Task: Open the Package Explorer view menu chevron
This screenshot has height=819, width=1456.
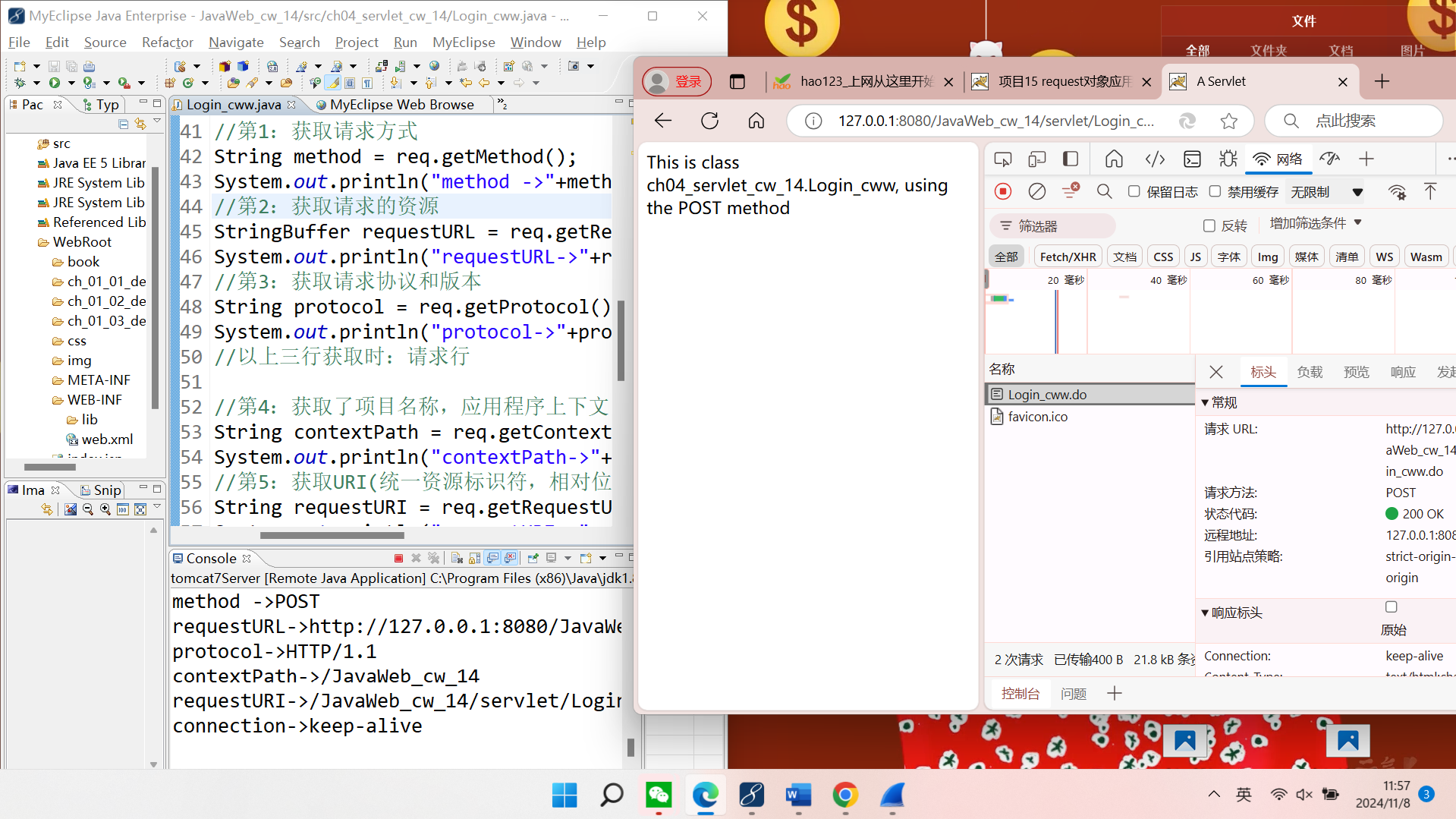Action: (x=157, y=121)
